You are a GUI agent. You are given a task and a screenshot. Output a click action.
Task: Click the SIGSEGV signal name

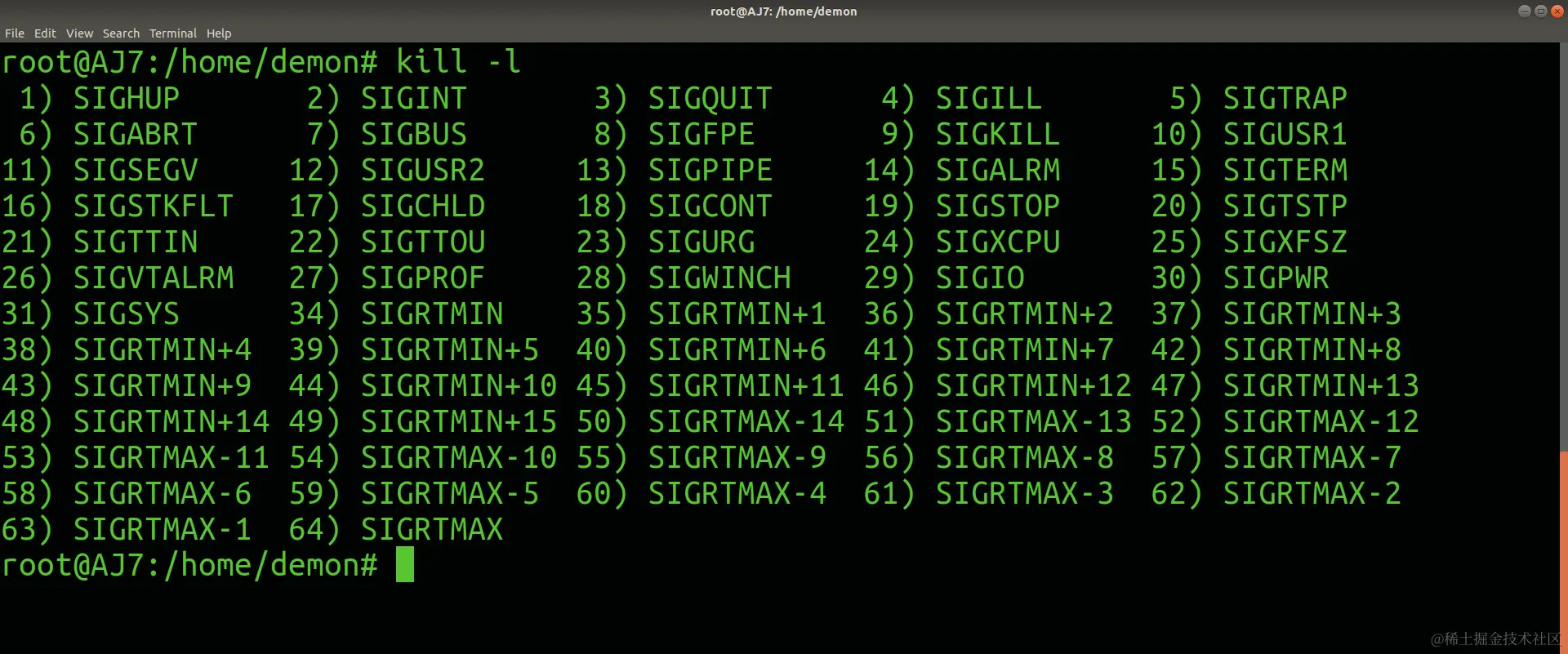[x=136, y=170]
